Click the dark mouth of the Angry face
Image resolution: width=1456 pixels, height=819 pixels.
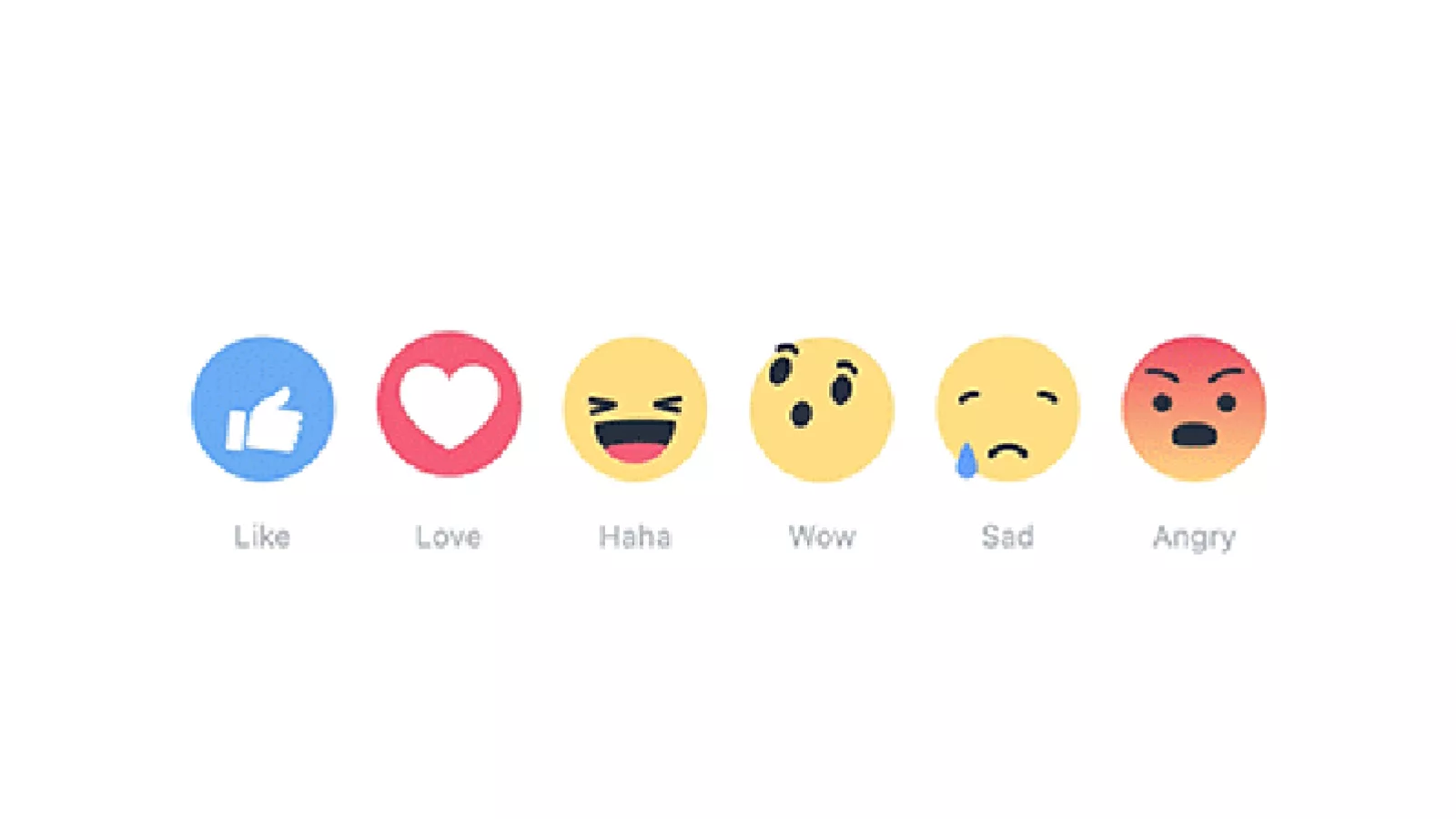pyautogui.click(x=1194, y=435)
